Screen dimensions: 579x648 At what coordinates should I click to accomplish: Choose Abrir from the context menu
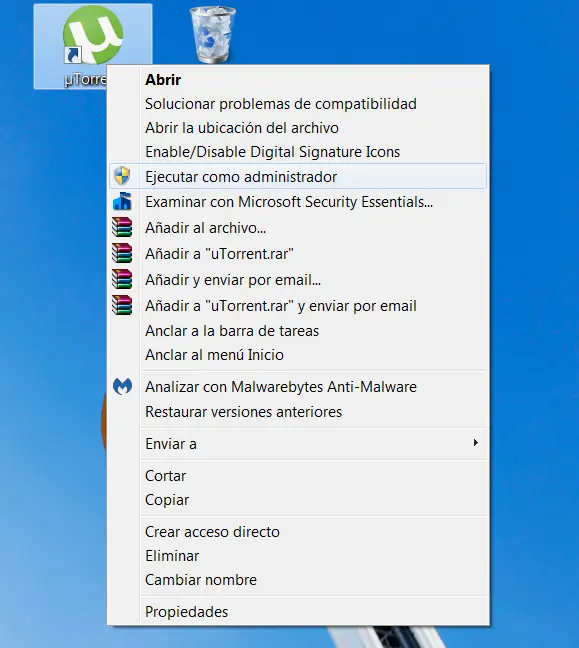point(298,80)
